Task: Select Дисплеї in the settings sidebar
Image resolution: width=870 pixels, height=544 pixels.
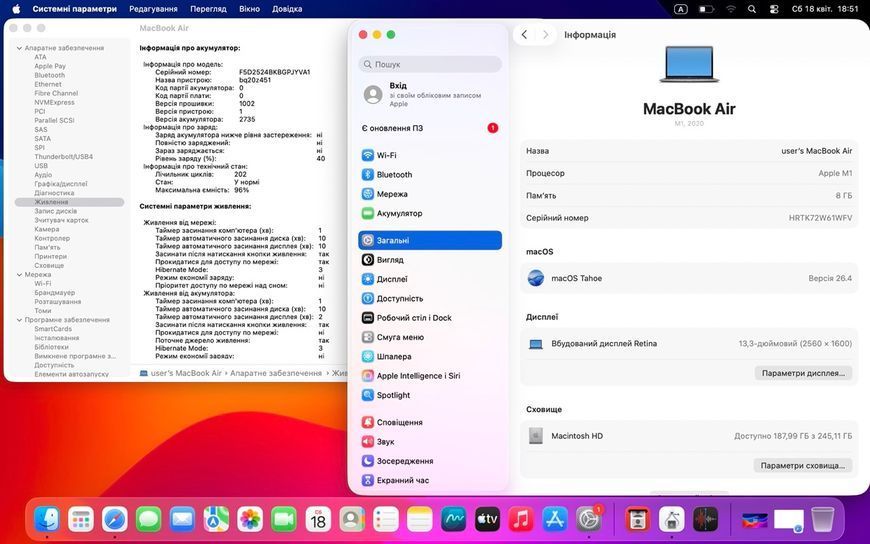Action: tap(429, 279)
